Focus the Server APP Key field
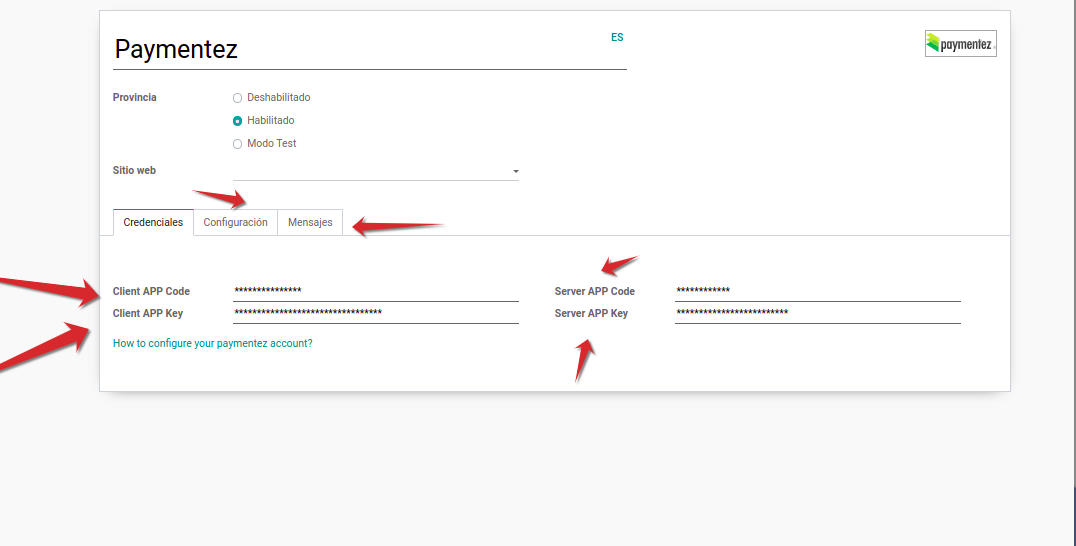The height and width of the screenshot is (546, 1076). pos(817,313)
